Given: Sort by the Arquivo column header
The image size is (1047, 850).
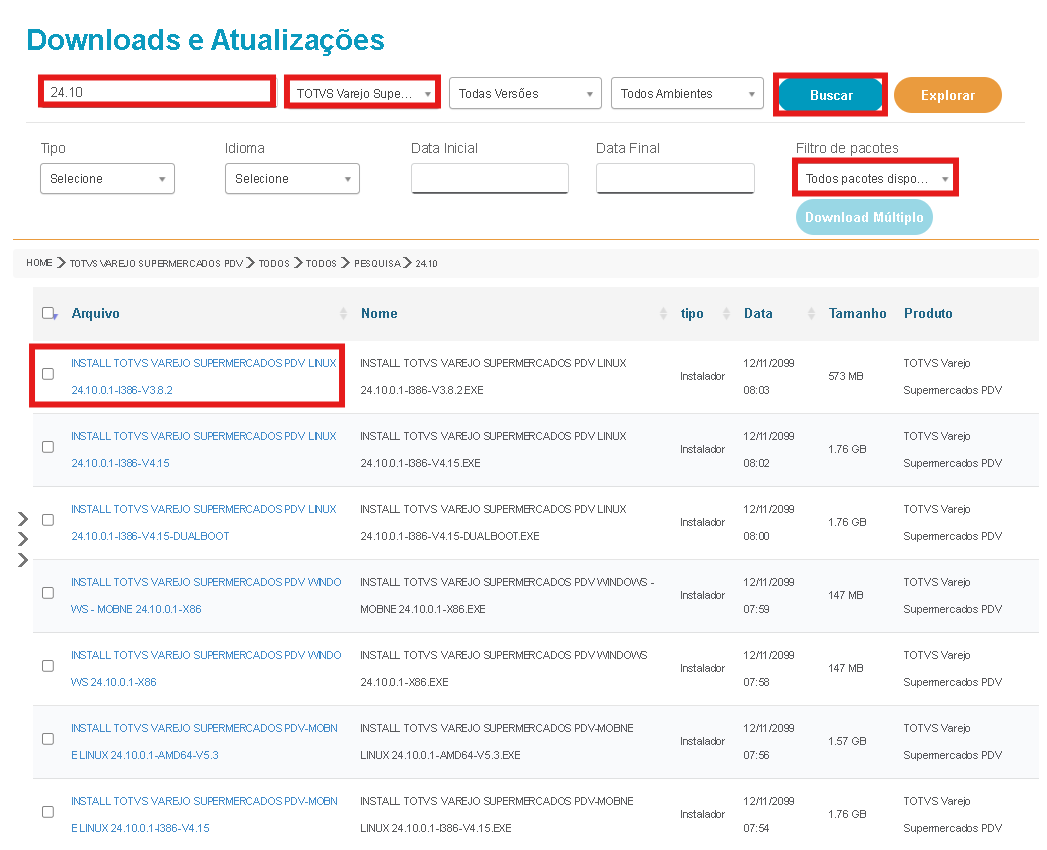Looking at the screenshot, I should point(95,313).
